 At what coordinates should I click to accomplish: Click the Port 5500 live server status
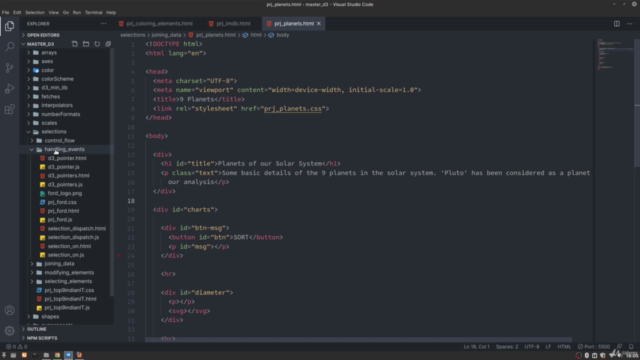point(594,347)
